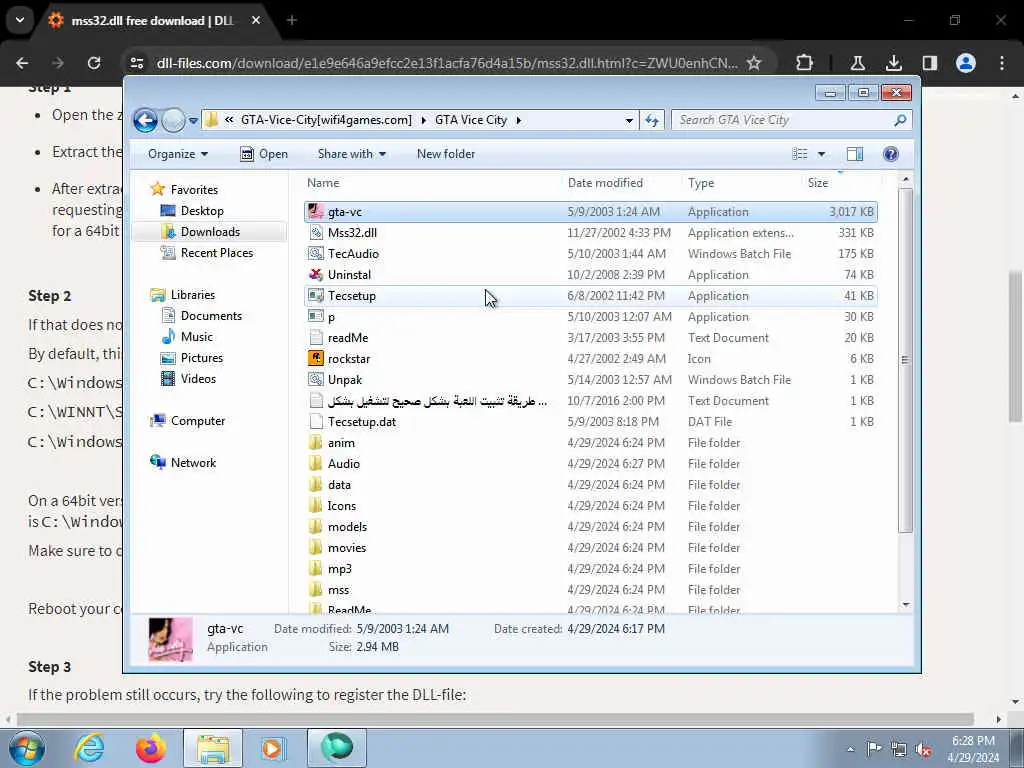Change view using the view icon
The width and height of the screenshot is (1024, 768).
click(x=800, y=154)
